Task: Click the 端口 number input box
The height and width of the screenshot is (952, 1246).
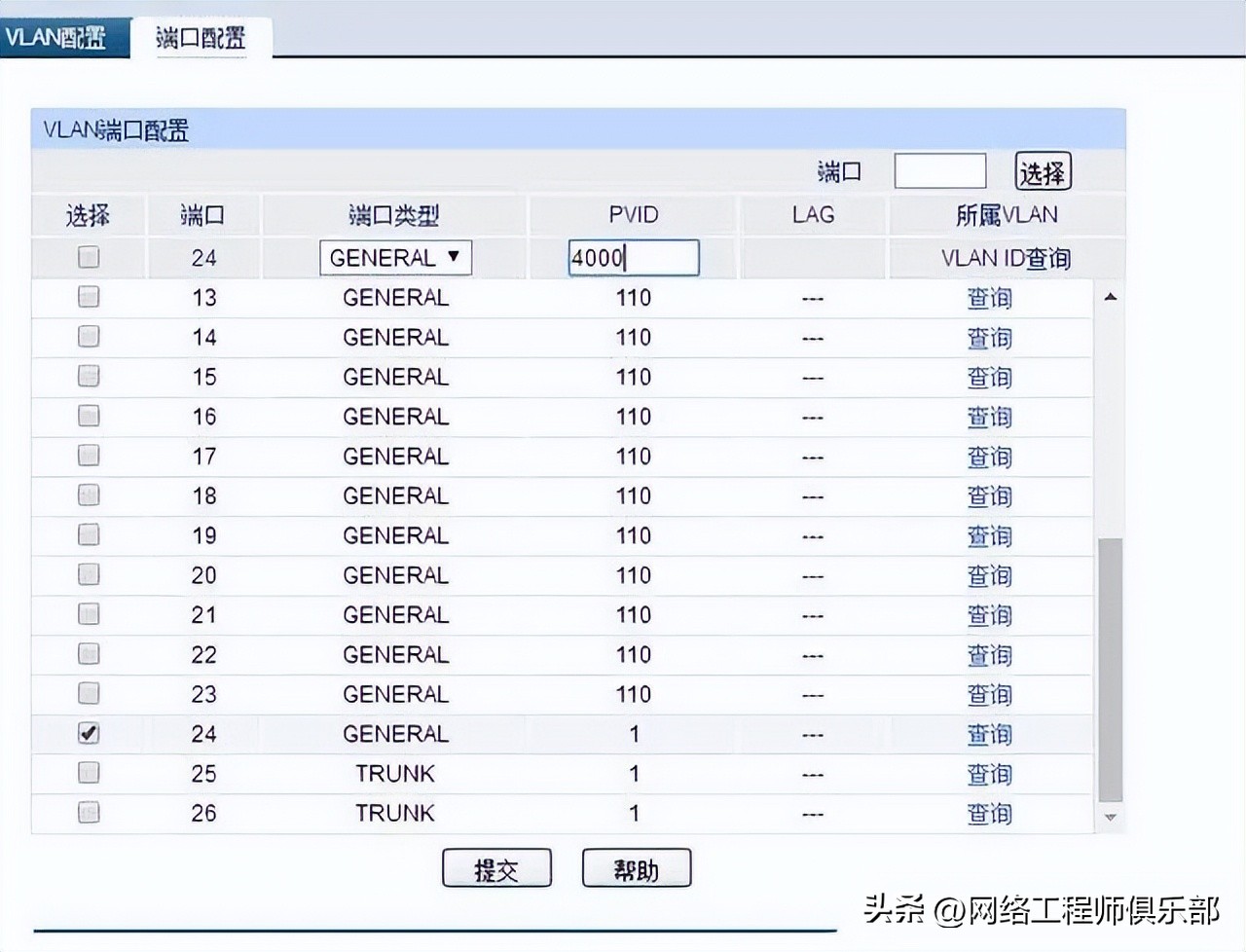Action: [939, 169]
